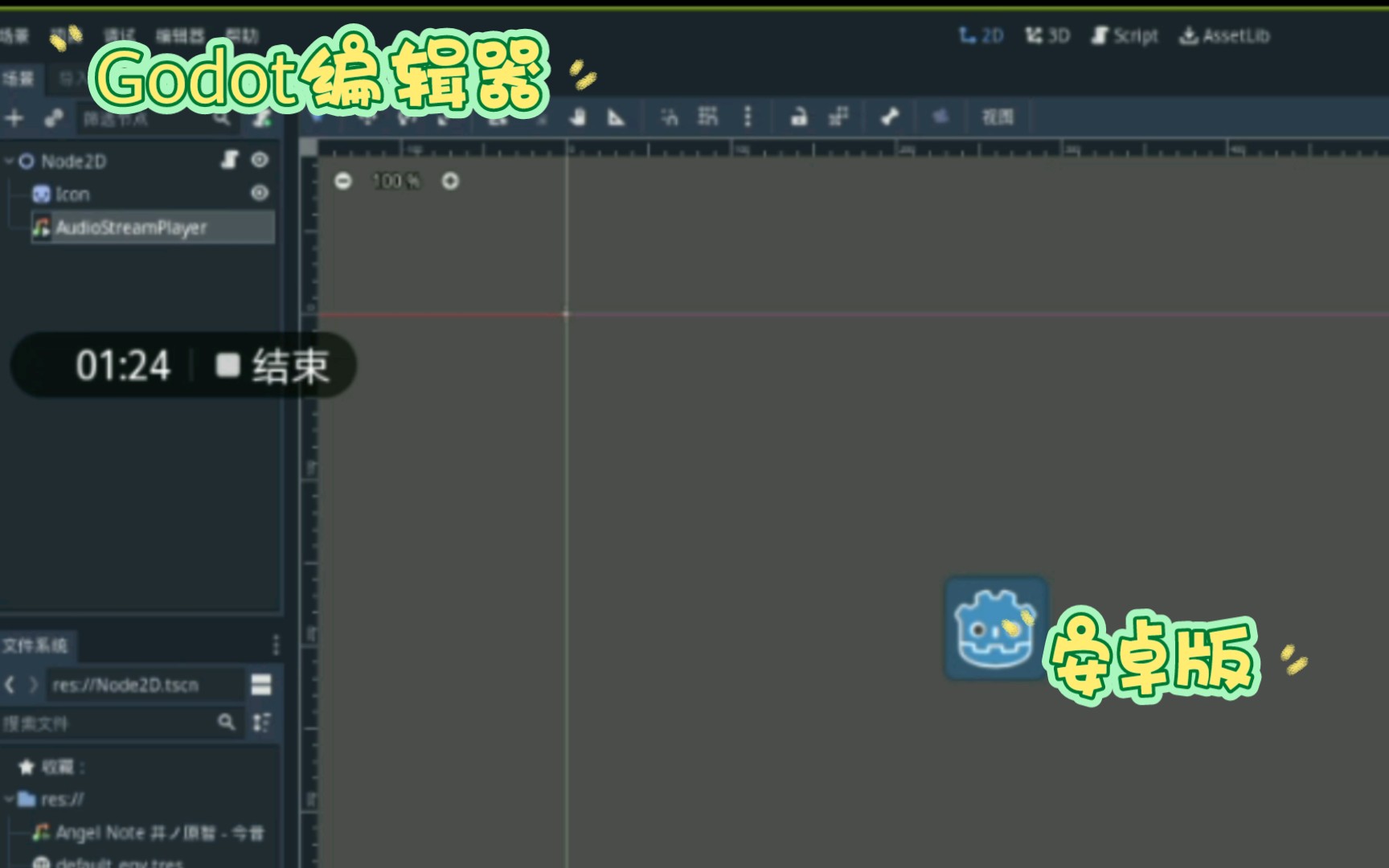Select the ruler measuring tool
Screen dimensions: 1389x868
[x=617, y=117]
